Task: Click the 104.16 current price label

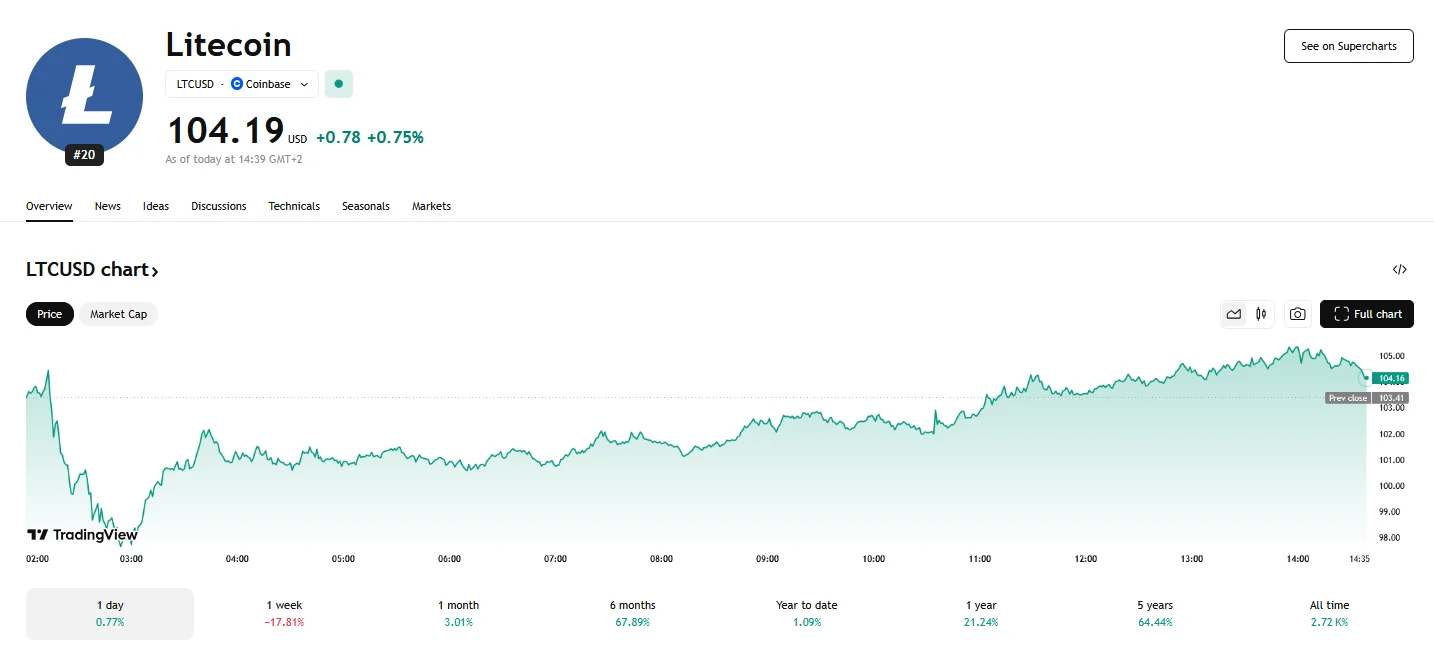Action: pyautogui.click(x=1391, y=378)
